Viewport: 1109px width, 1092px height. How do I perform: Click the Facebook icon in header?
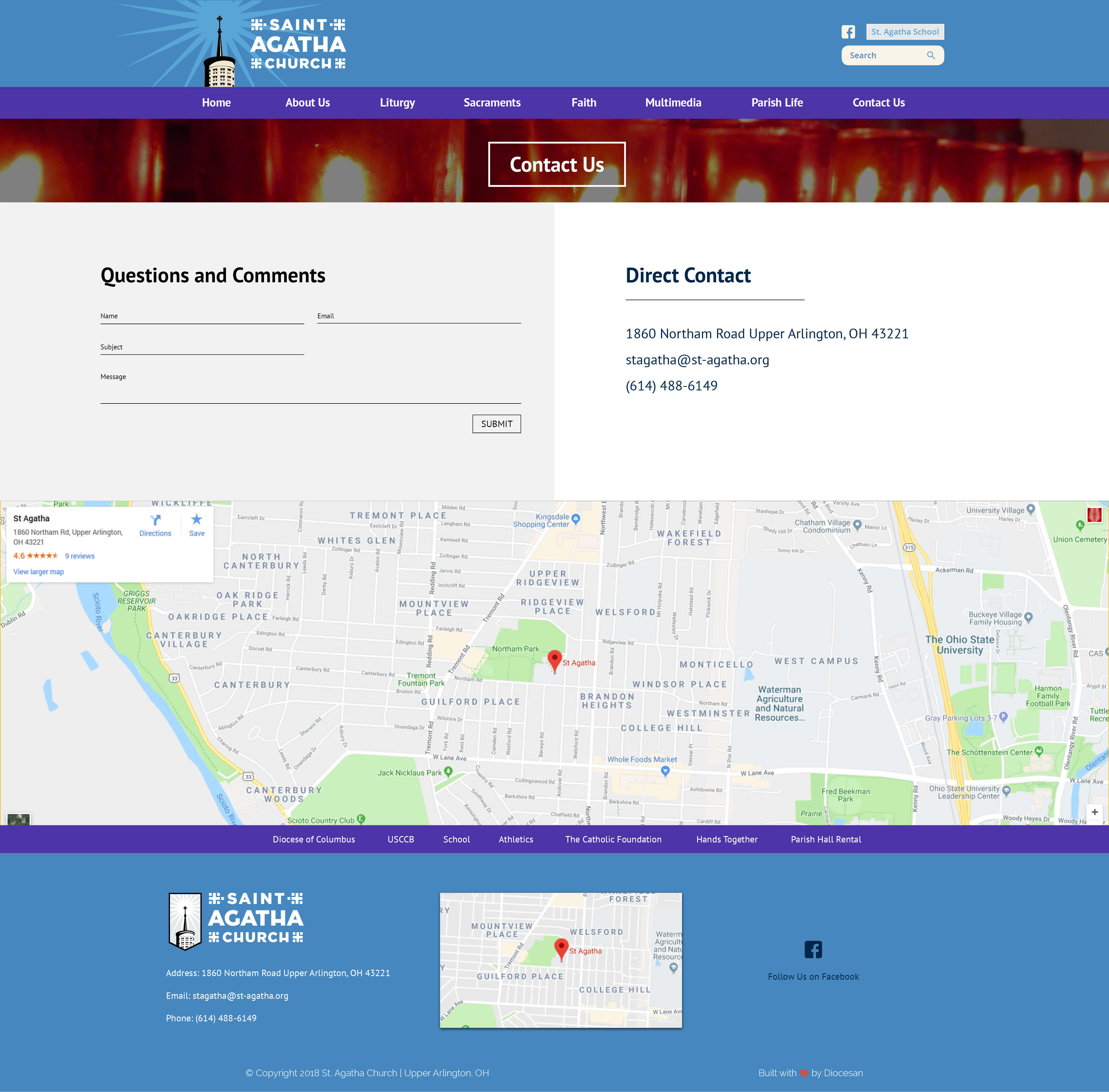pos(848,32)
